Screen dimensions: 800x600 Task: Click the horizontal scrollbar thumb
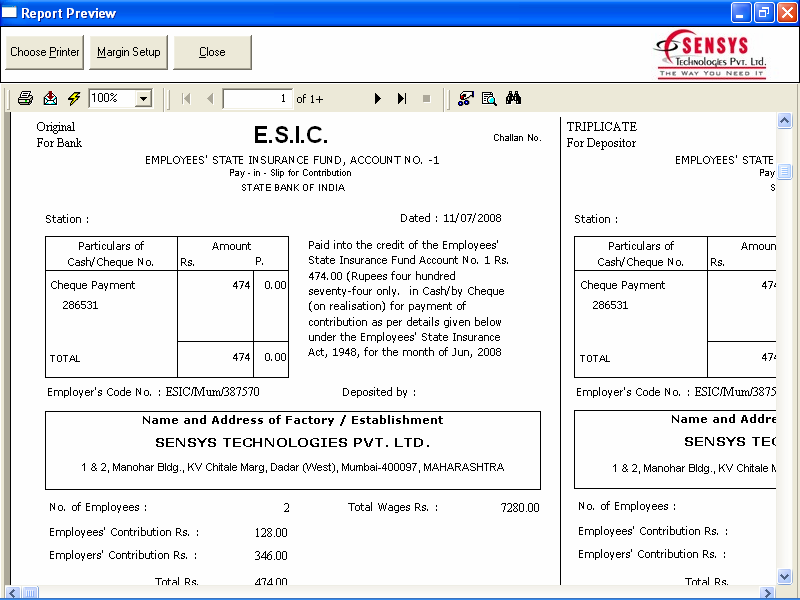point(30,593)
